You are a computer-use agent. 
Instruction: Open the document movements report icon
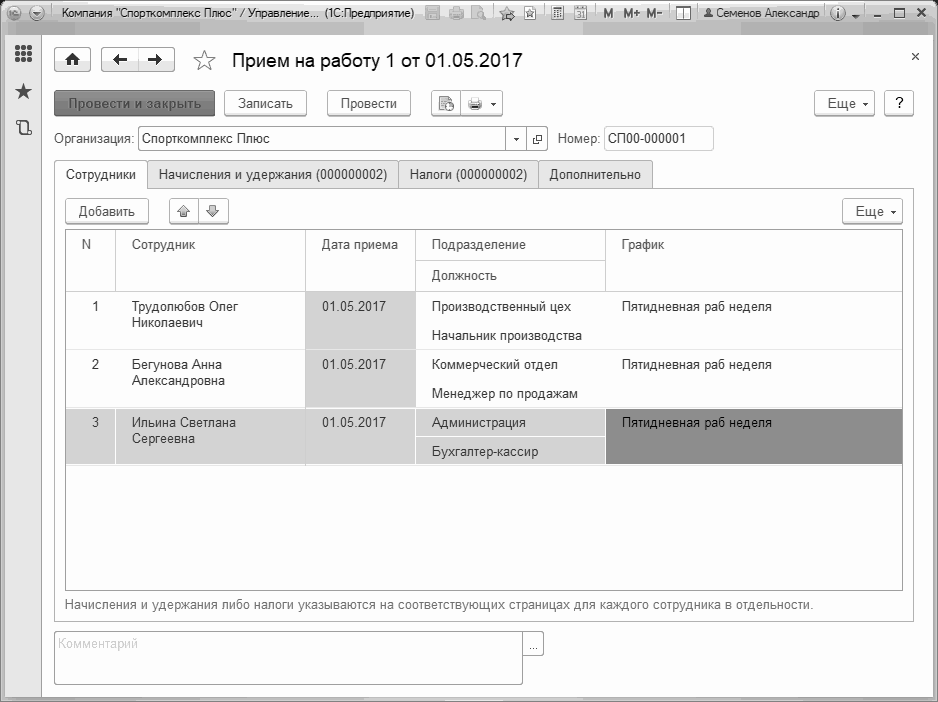(x=446, y=104)
